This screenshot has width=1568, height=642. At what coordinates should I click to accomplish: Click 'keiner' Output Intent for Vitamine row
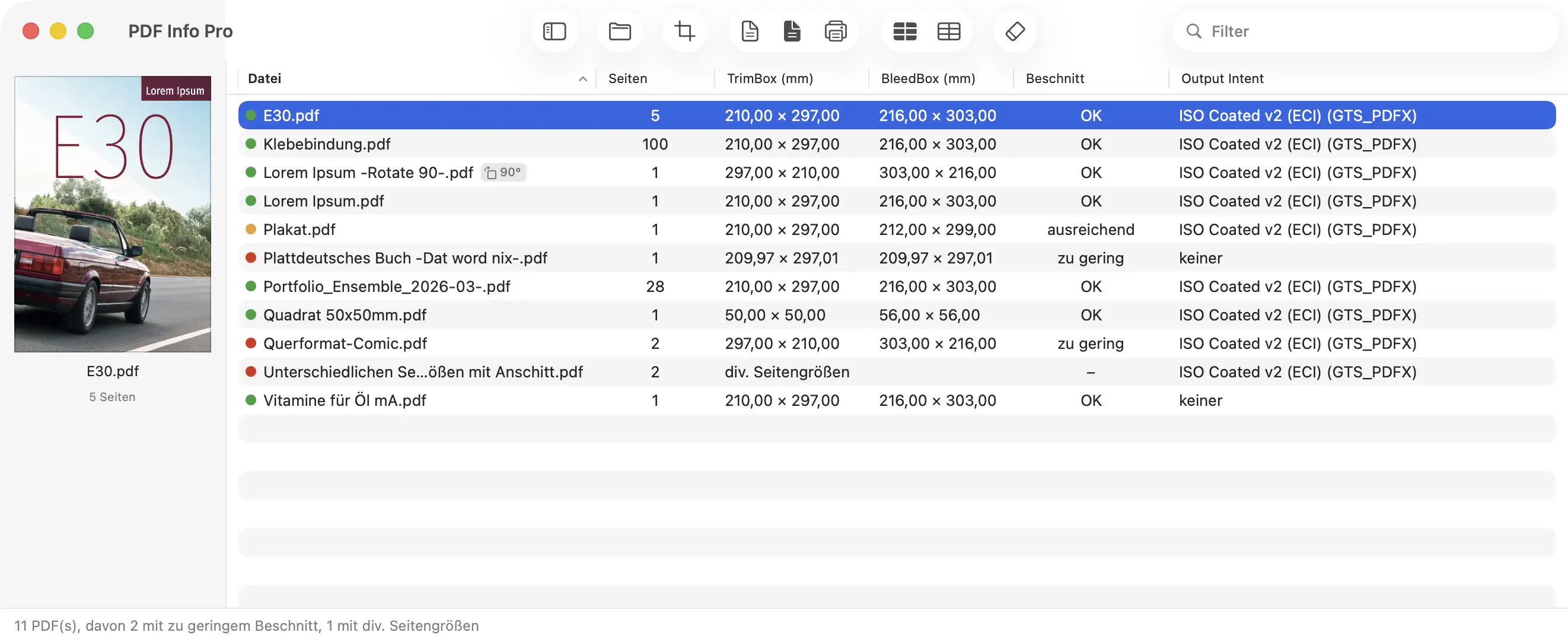tap(1200, 400)
